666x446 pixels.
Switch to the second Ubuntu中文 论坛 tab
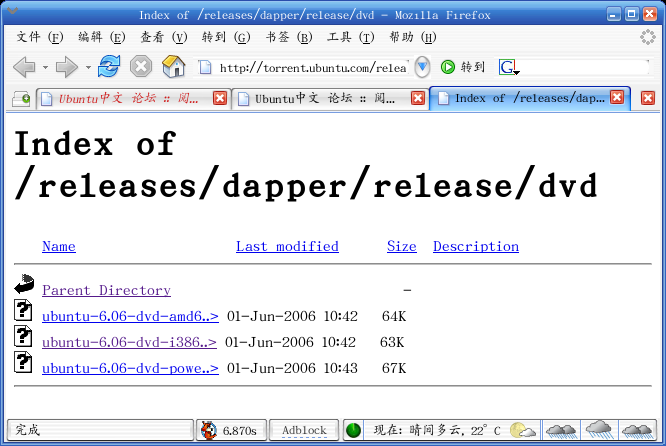point(323,99)
